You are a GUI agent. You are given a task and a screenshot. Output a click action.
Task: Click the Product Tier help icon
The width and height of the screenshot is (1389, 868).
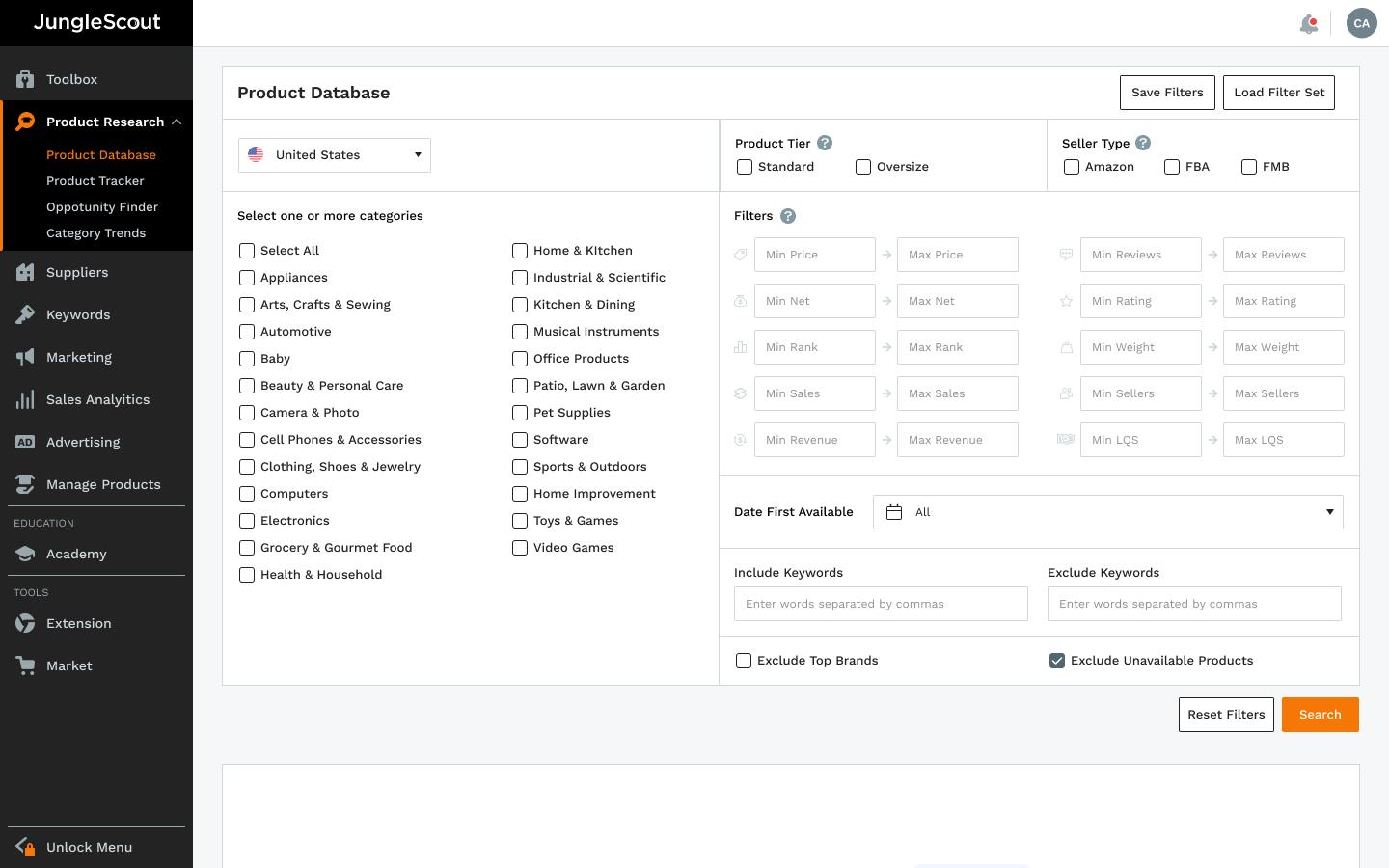825,143
